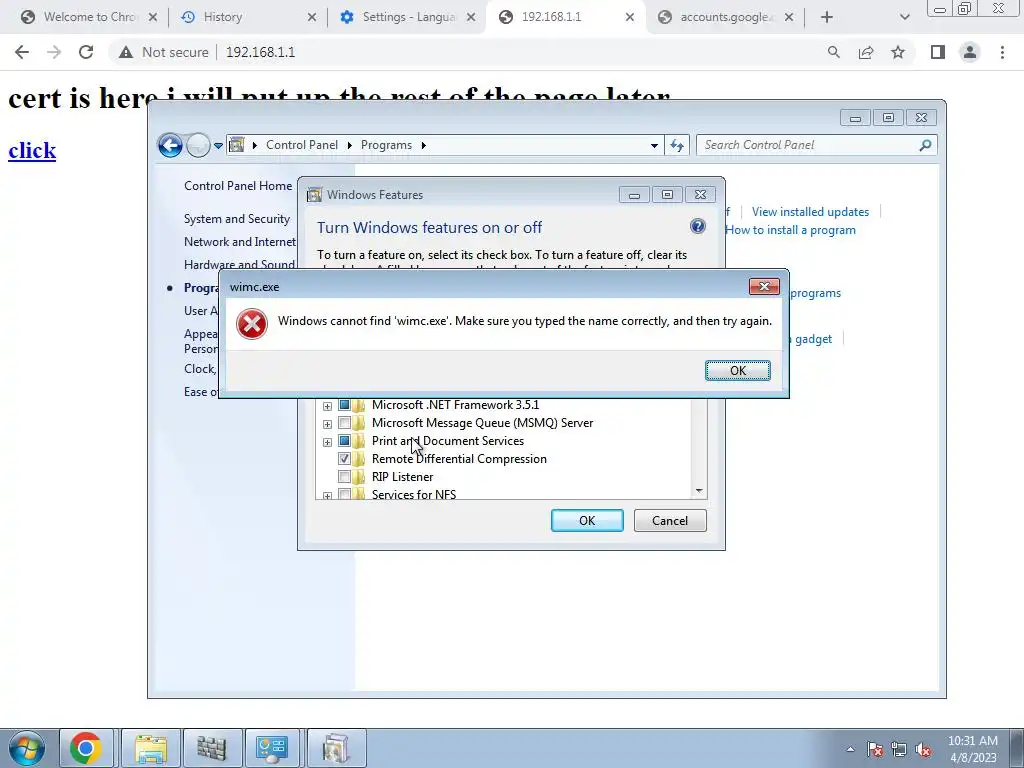The width and height of the screenshot is (1024, 768).
Task: Expand Microsoft Message Queue (MSMQ) Server node
Action: [x=327, y=424]
